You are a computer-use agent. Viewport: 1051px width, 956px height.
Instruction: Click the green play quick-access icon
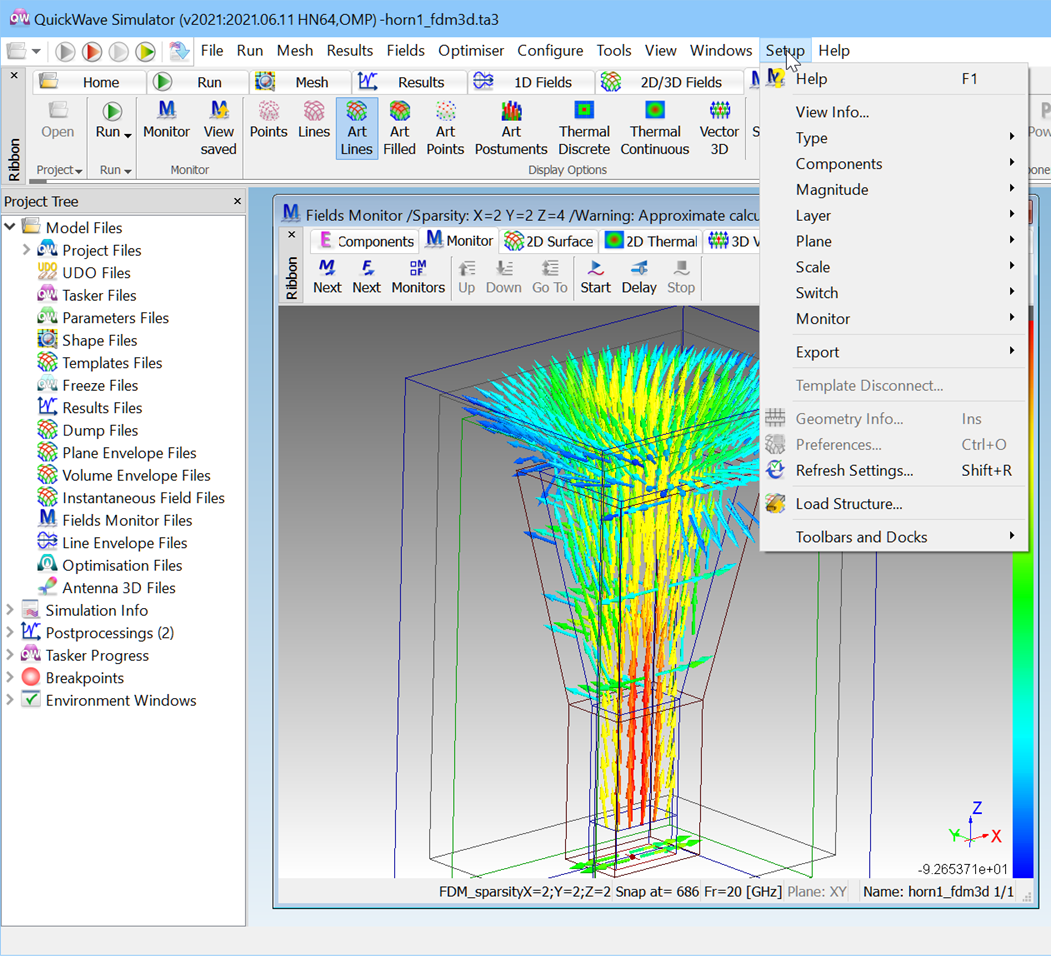[145, 52]
